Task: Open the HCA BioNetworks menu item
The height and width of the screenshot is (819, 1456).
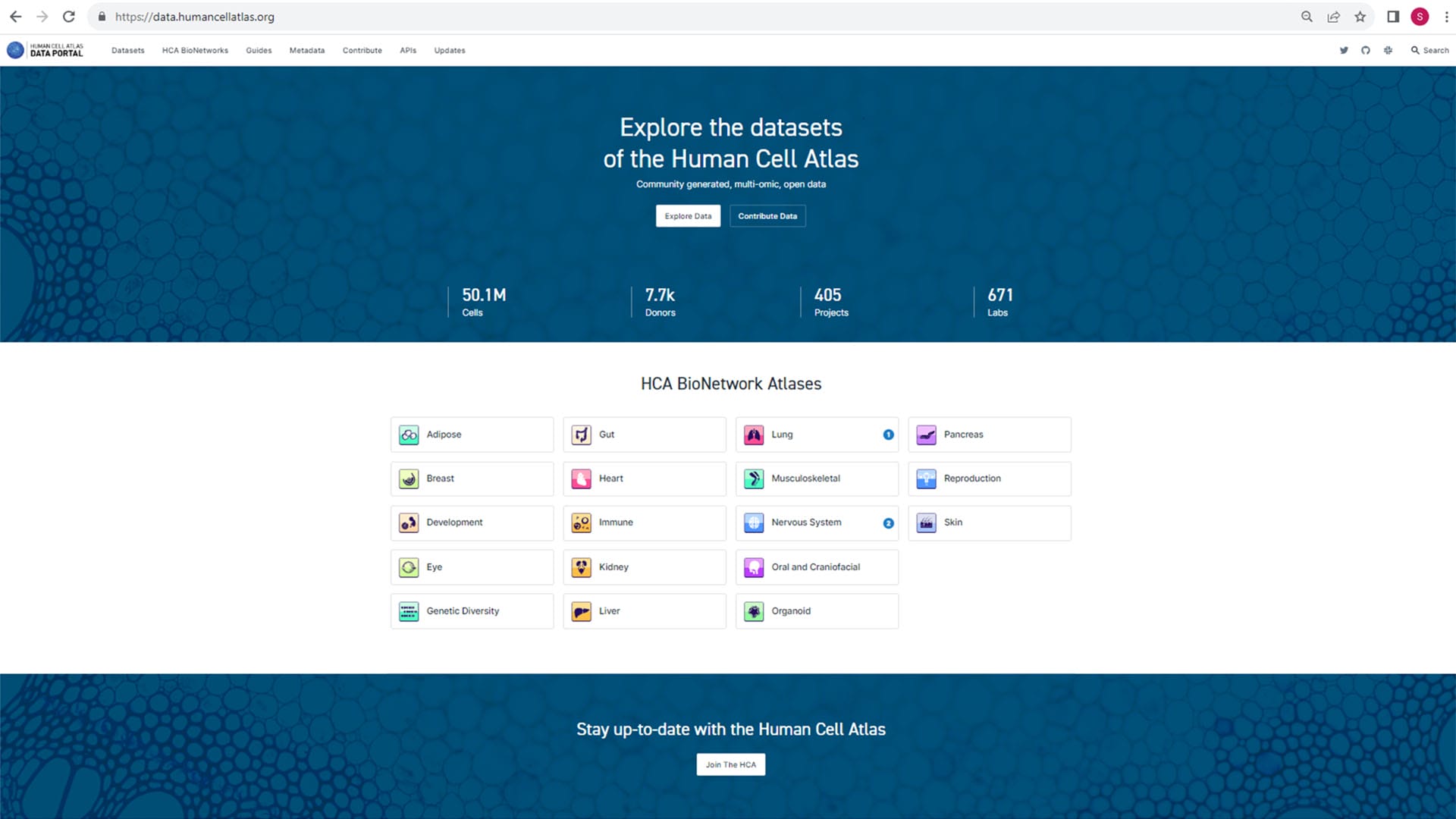Action: (x=195, y=51)
